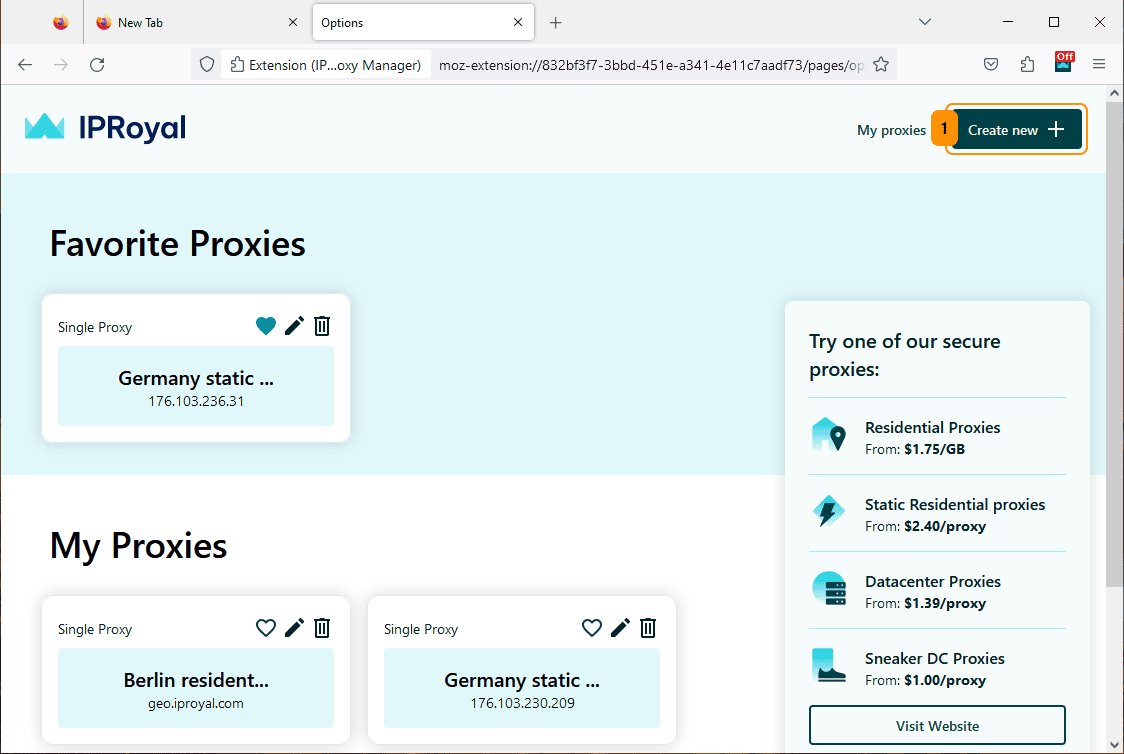
Task: Click the page scrollbar up arrow
Action: coord(1114,93)
